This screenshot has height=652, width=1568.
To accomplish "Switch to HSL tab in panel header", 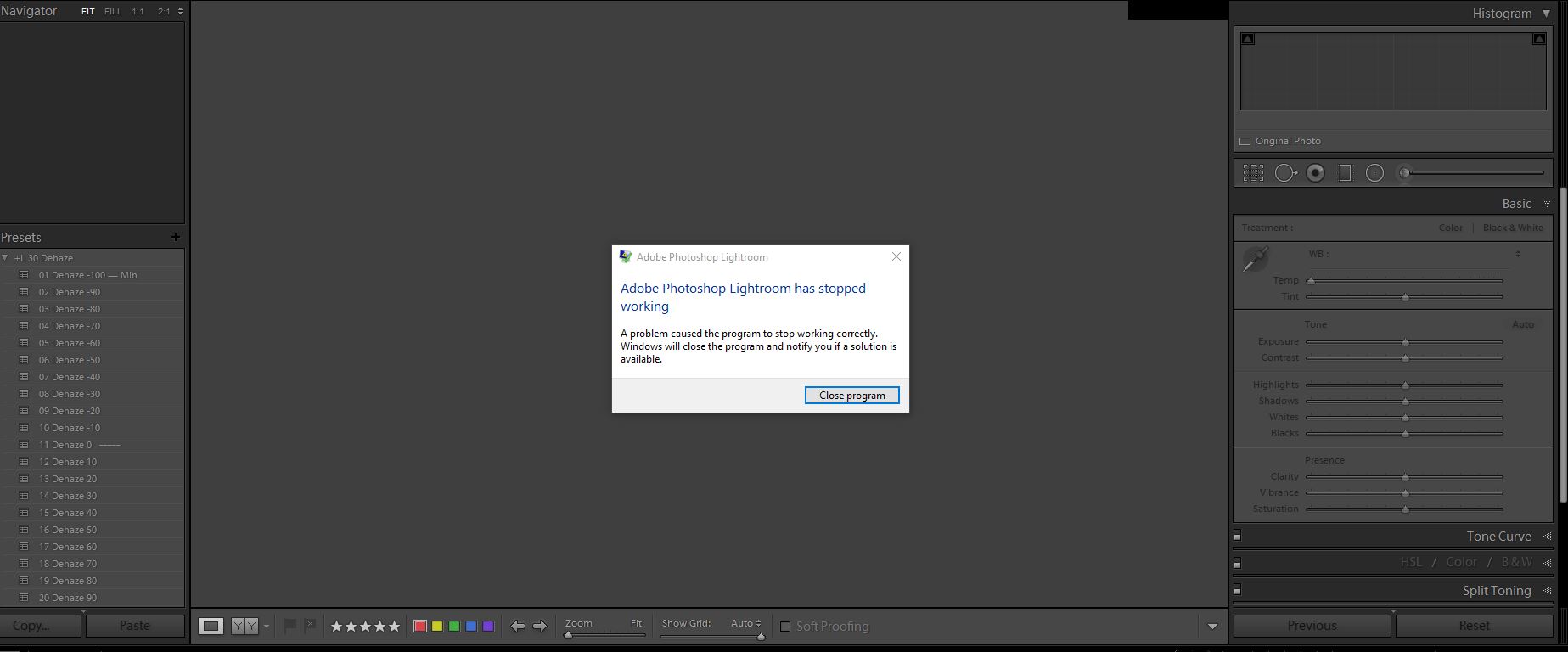I will click(x=1411, y=562).
